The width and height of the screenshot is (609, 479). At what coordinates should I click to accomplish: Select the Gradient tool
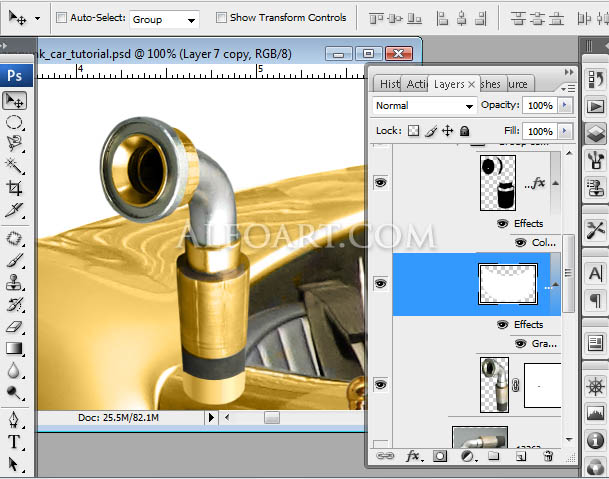[15, 348]
